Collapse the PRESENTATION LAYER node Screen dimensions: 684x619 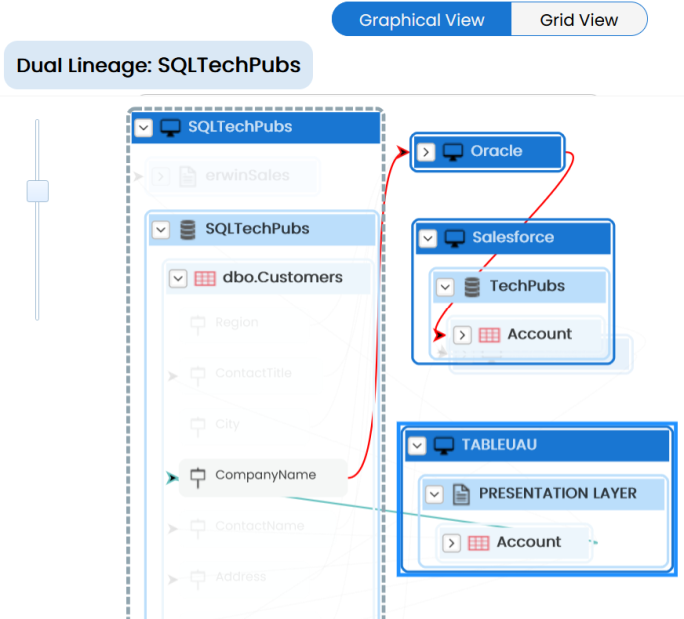point(434,494)
